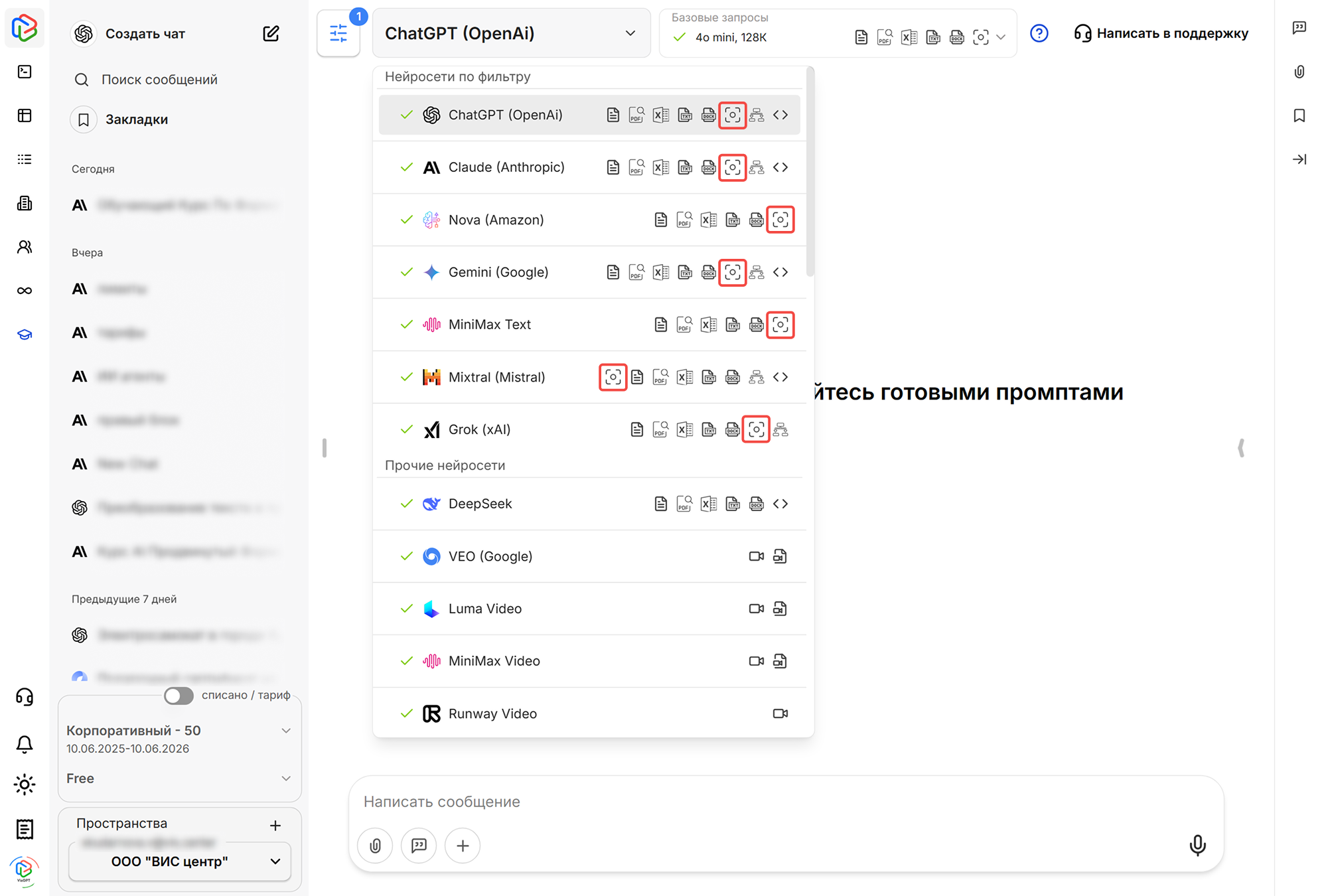1324x896 pixels.
Task: Click the new chat edit icon
Action: (x=271, y=33)
